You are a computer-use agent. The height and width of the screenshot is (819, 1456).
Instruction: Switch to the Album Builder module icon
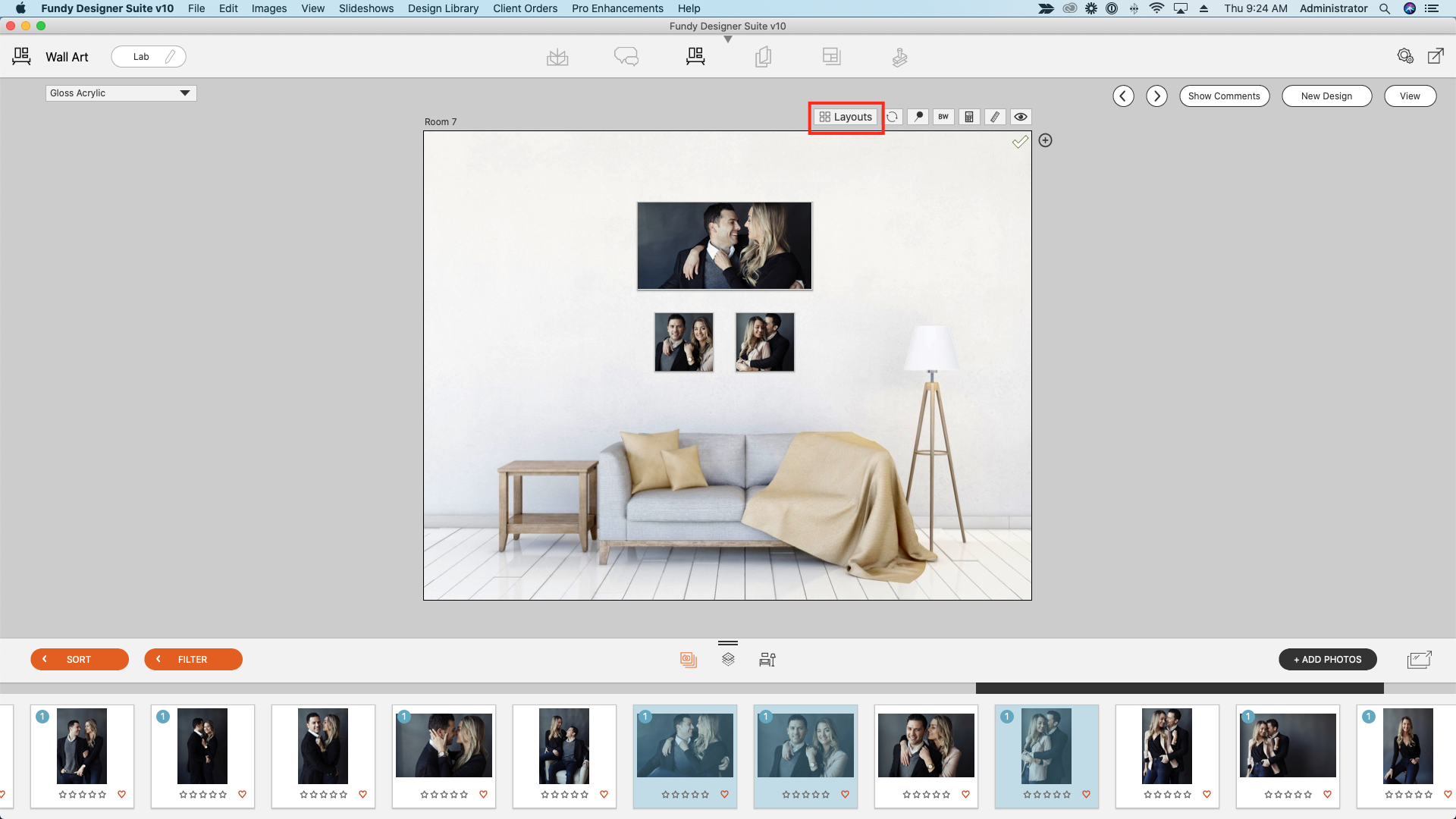click(557, 57)
